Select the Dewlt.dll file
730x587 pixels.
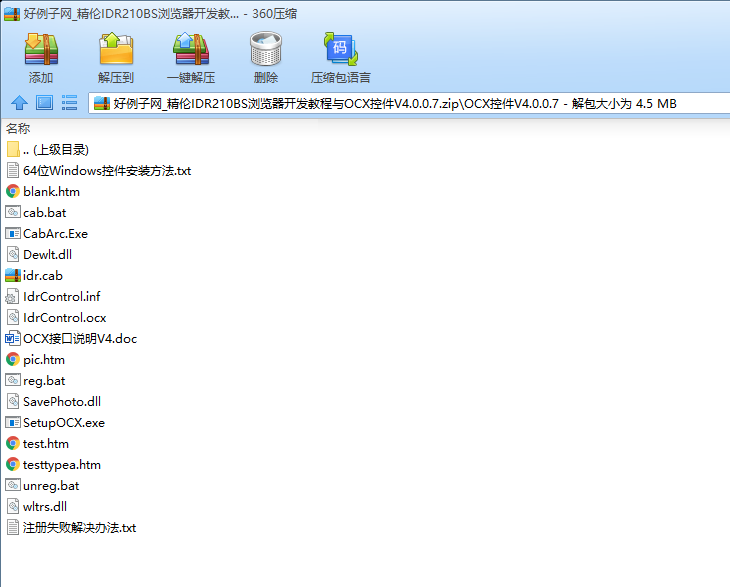tap(39, 255)
